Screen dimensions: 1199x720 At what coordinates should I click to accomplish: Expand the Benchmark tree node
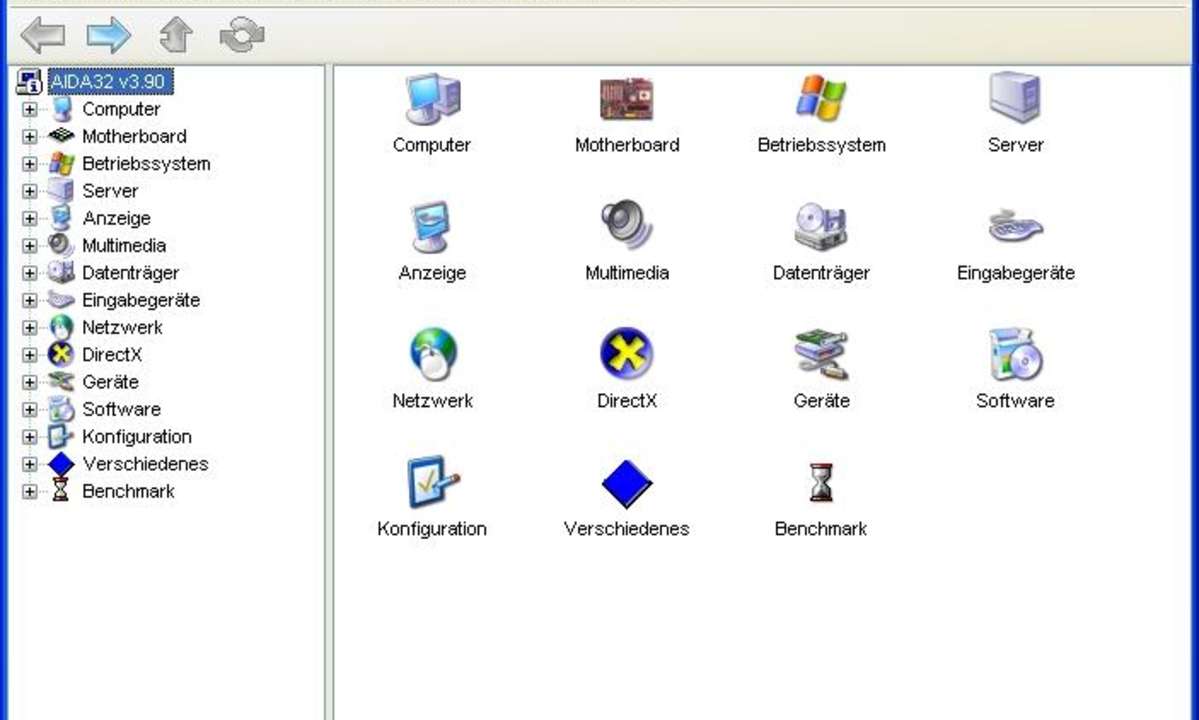click(29, 491)
